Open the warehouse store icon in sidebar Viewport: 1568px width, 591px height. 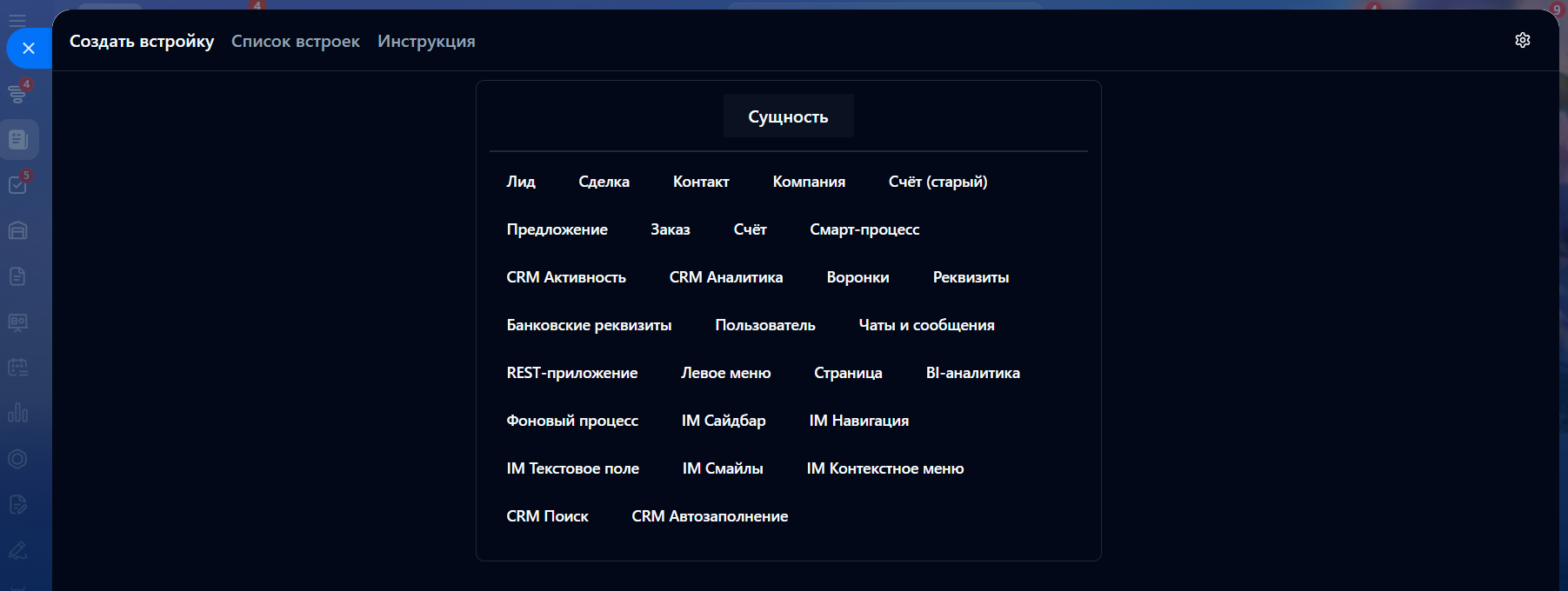(17, 230)
